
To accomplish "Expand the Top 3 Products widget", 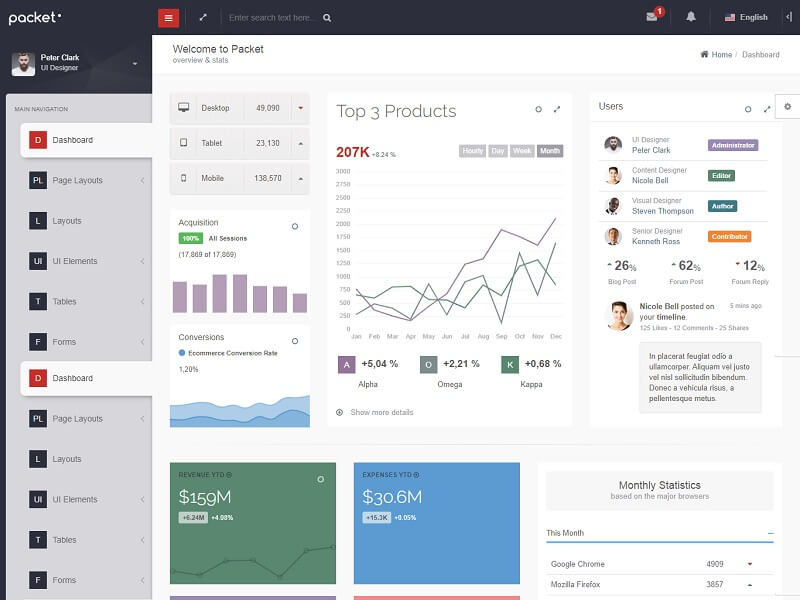I will pyautogui.click(x=557, y=109).
